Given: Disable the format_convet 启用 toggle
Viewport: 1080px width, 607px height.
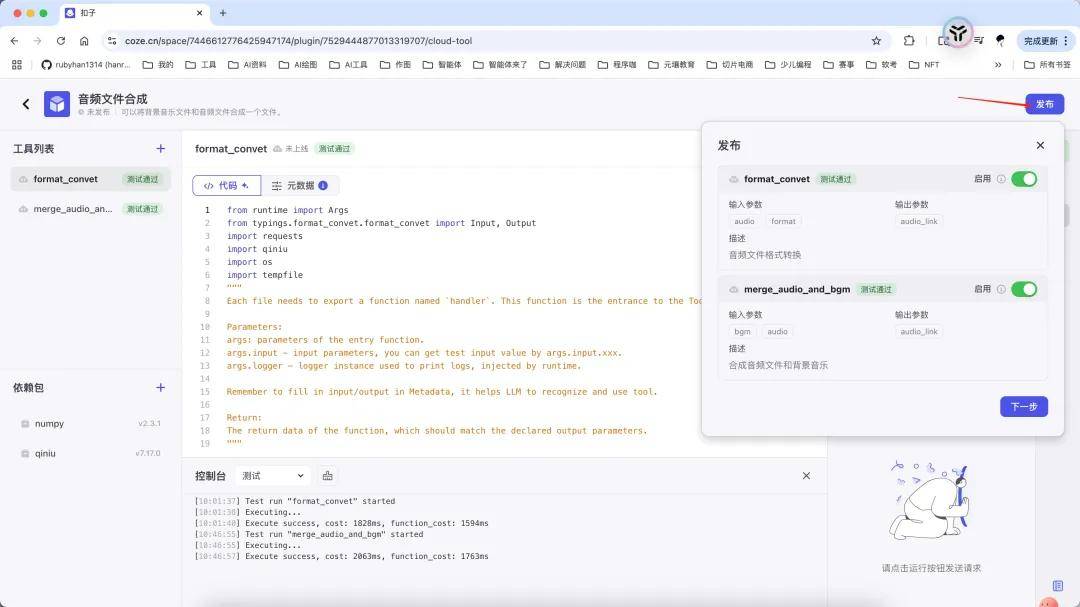Looking at the screenshot, I should (1024, 179).
